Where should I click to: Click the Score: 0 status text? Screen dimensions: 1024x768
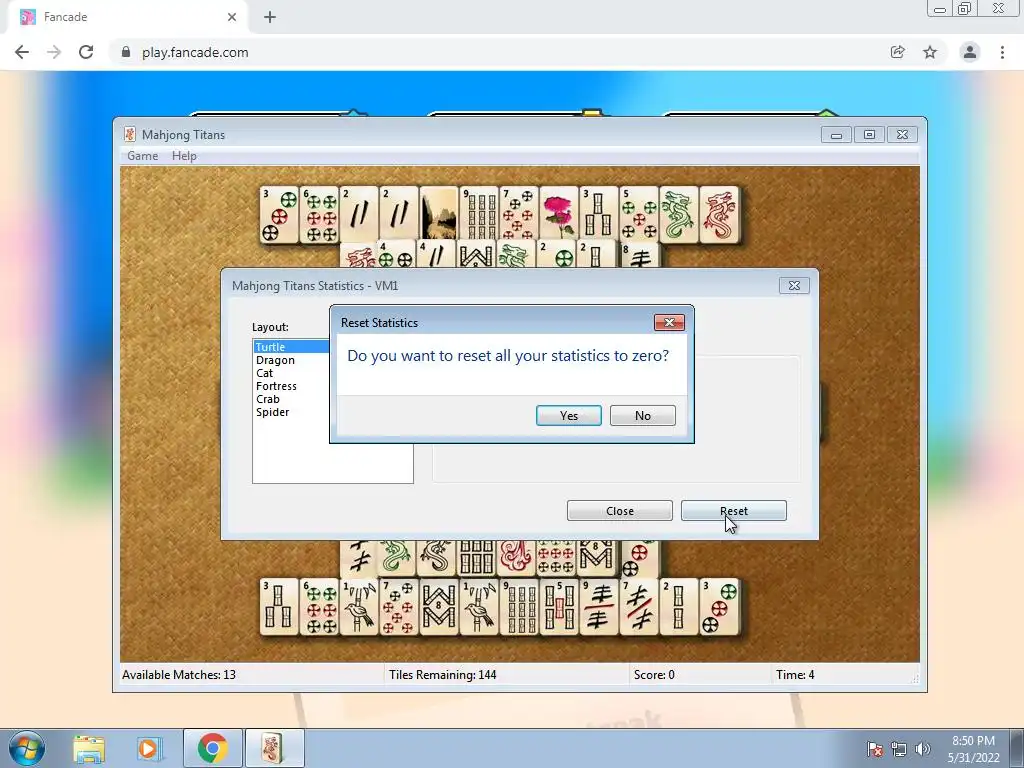click(x=654, y=675)
